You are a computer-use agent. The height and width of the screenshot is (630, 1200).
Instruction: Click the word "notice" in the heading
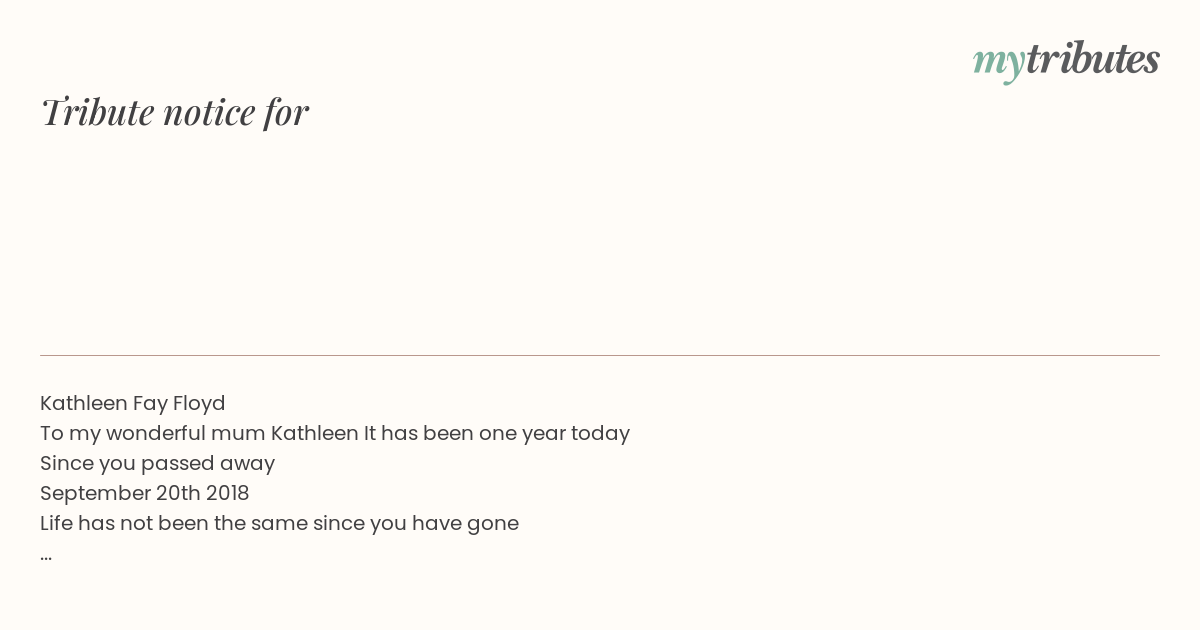209,113
